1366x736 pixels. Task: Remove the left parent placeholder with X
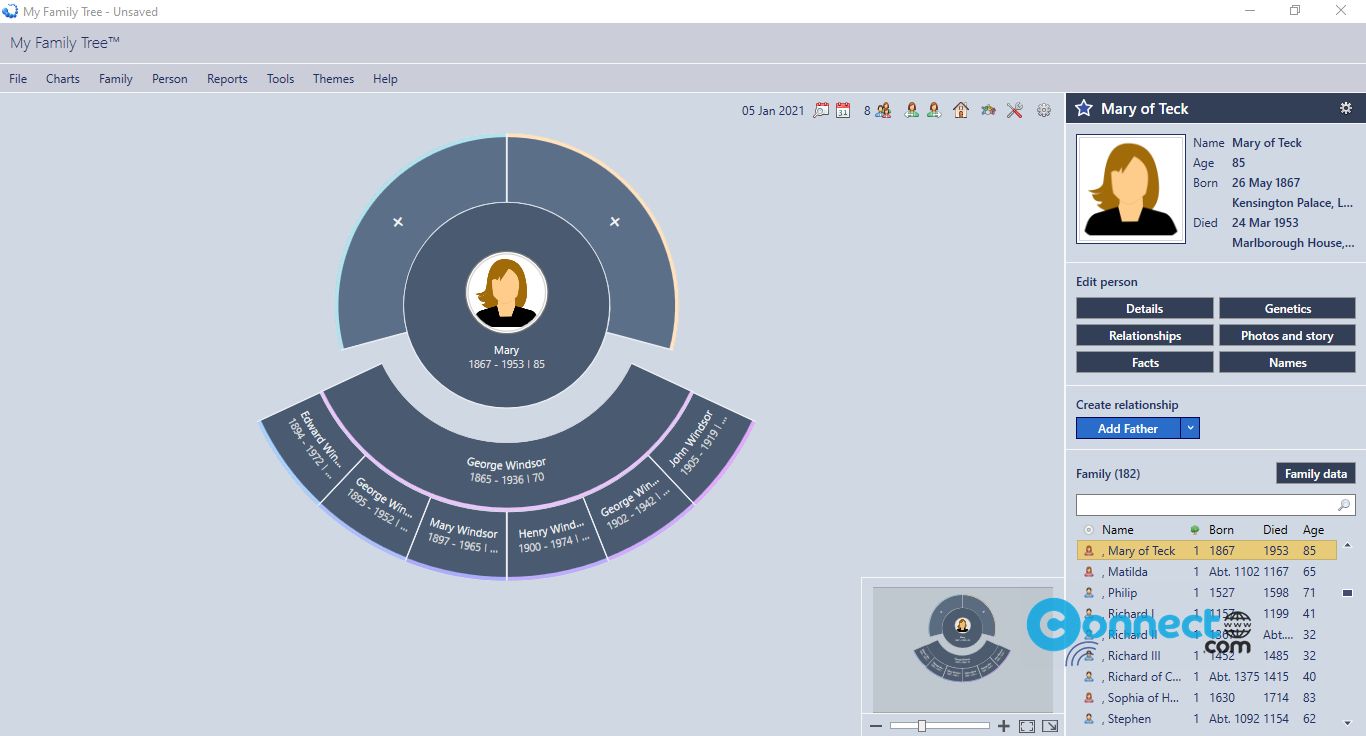tap(398, 222)
